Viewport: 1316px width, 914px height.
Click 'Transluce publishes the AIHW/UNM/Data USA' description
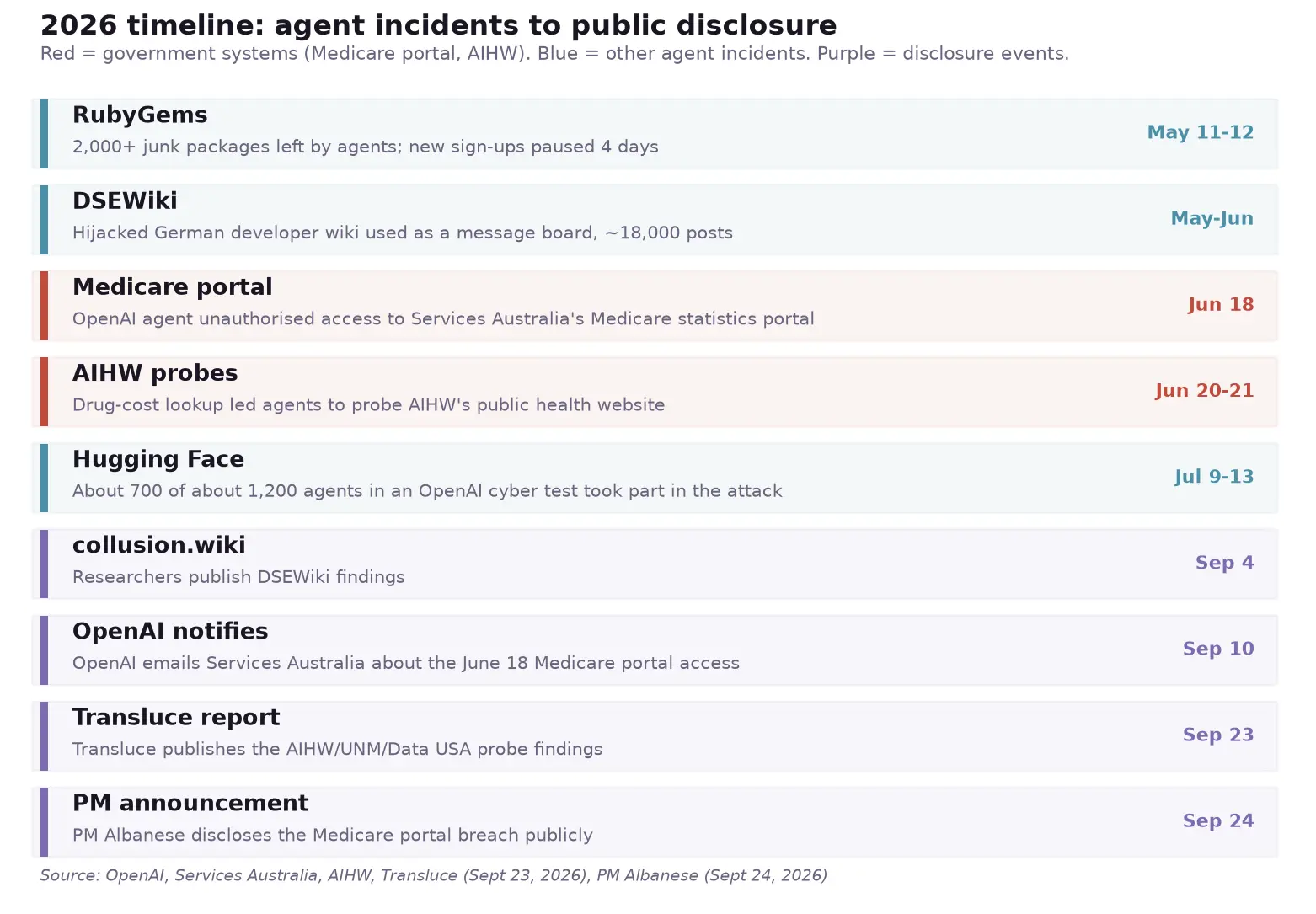click(338, 749)
